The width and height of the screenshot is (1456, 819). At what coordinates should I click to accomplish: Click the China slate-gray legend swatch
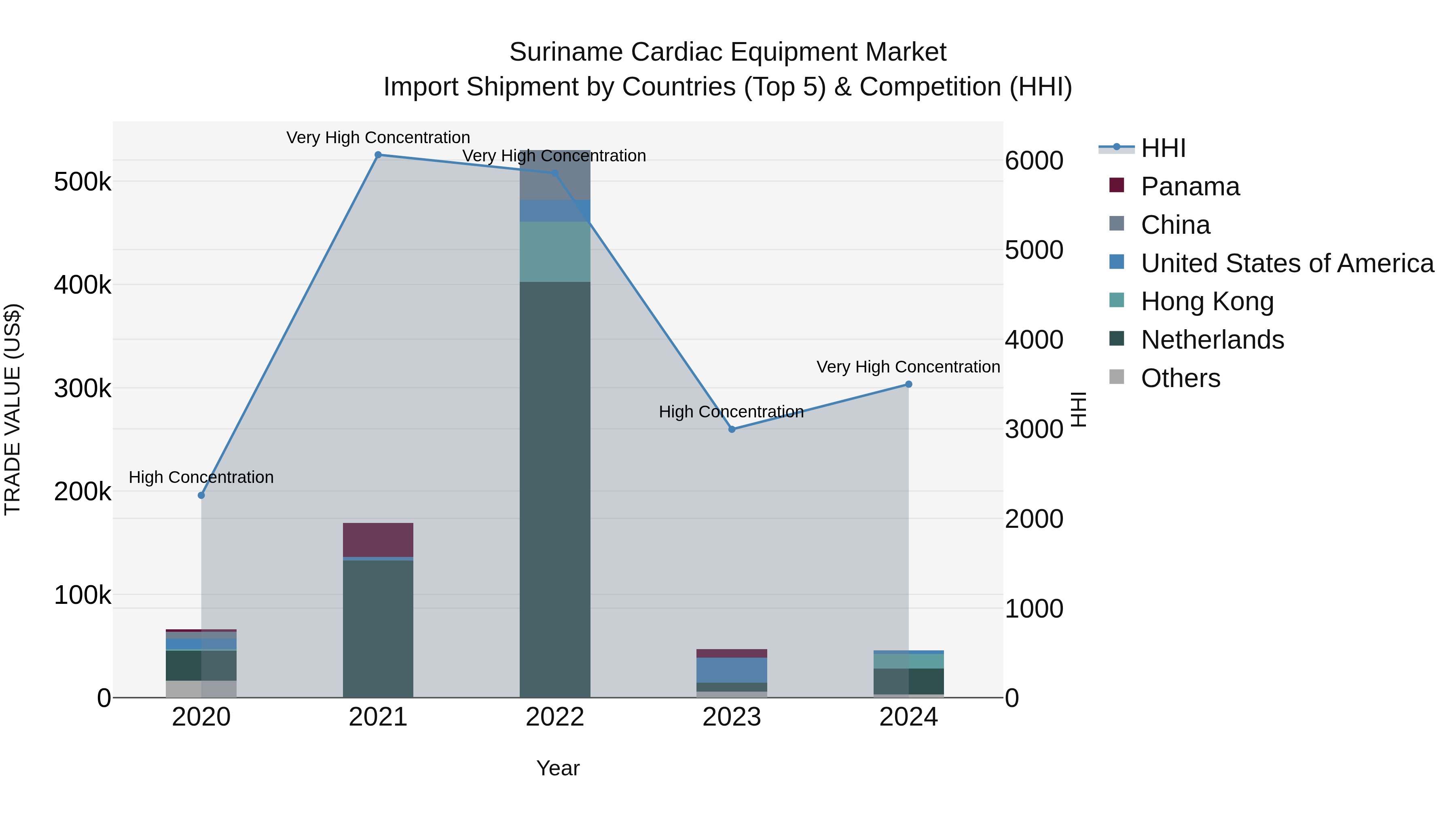[1117, 223]
